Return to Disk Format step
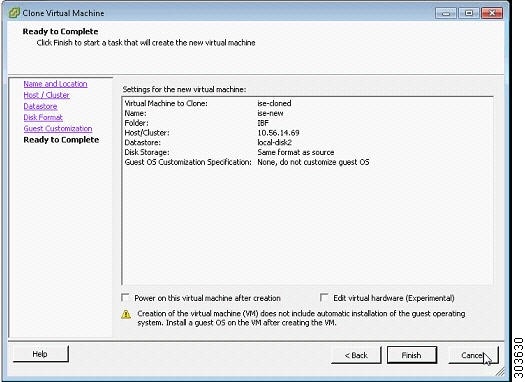This screenshot has width=525, height=382. pyautogui.click(x=43, y=117)
